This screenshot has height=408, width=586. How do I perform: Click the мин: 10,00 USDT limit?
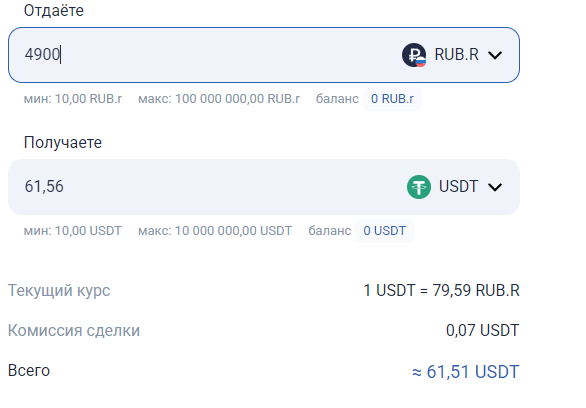point(73,231)
